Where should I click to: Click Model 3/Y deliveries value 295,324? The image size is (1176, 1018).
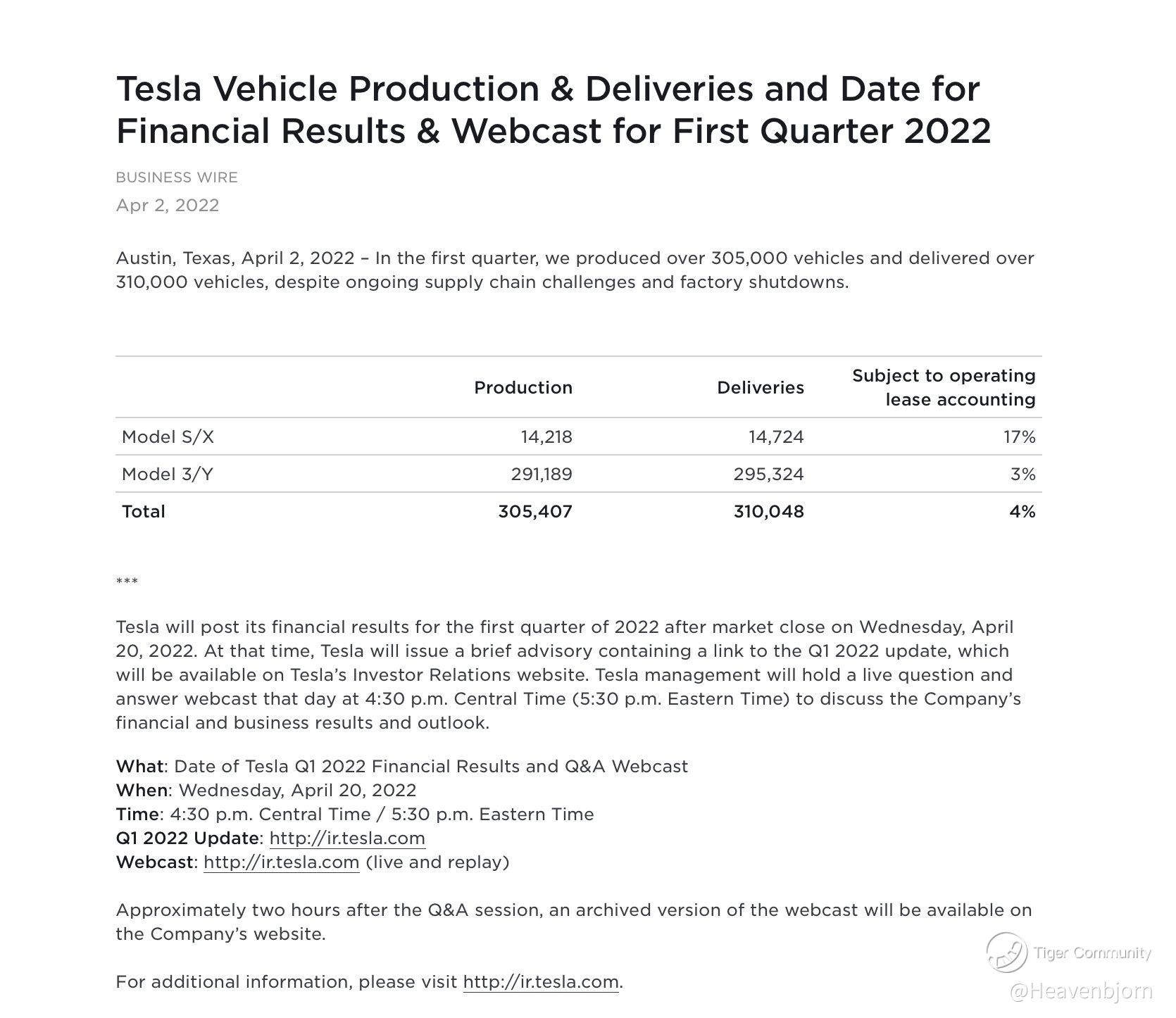pyautogui.click(x=768, y=475)
